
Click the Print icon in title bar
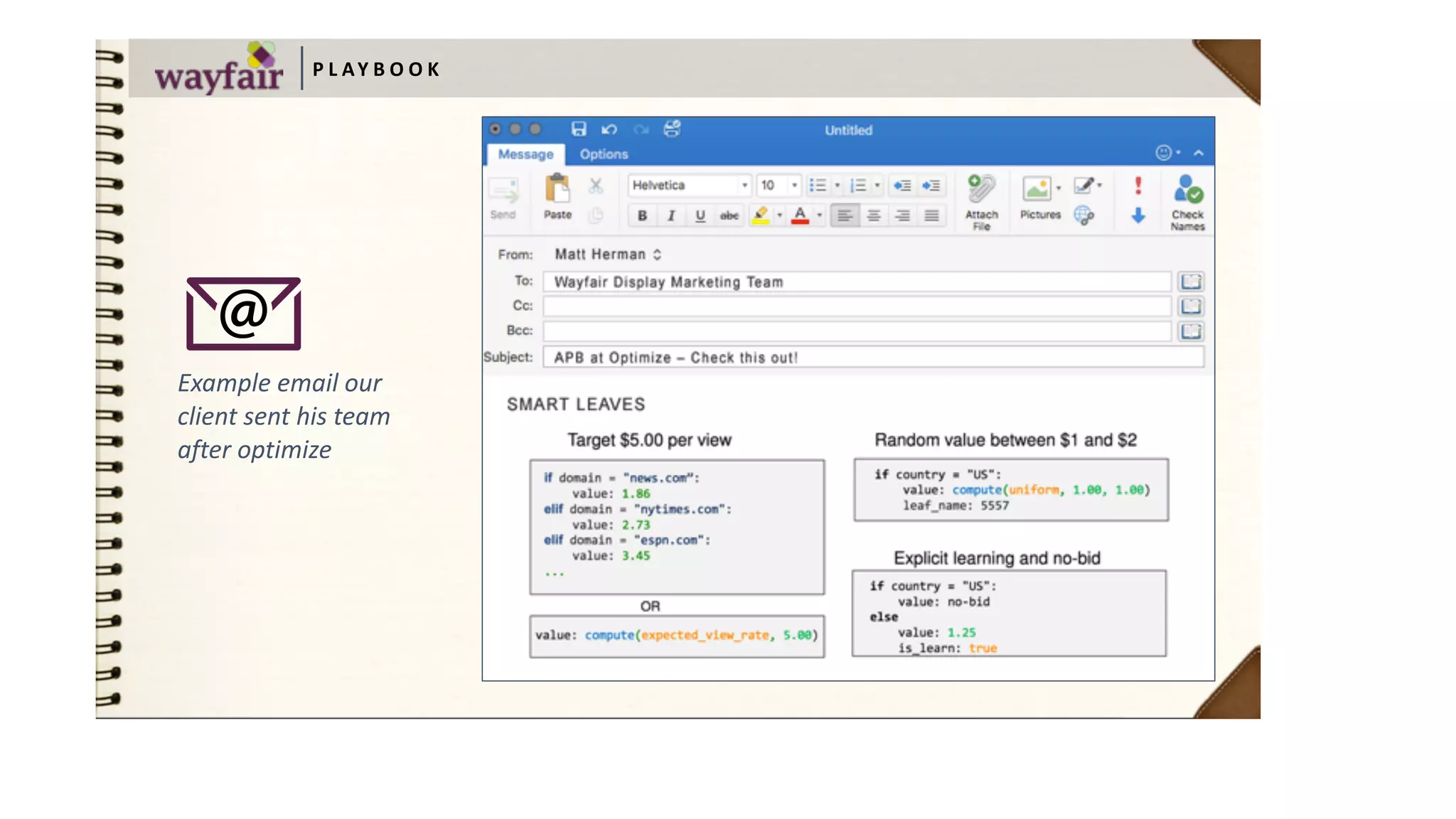pos(672,129)
